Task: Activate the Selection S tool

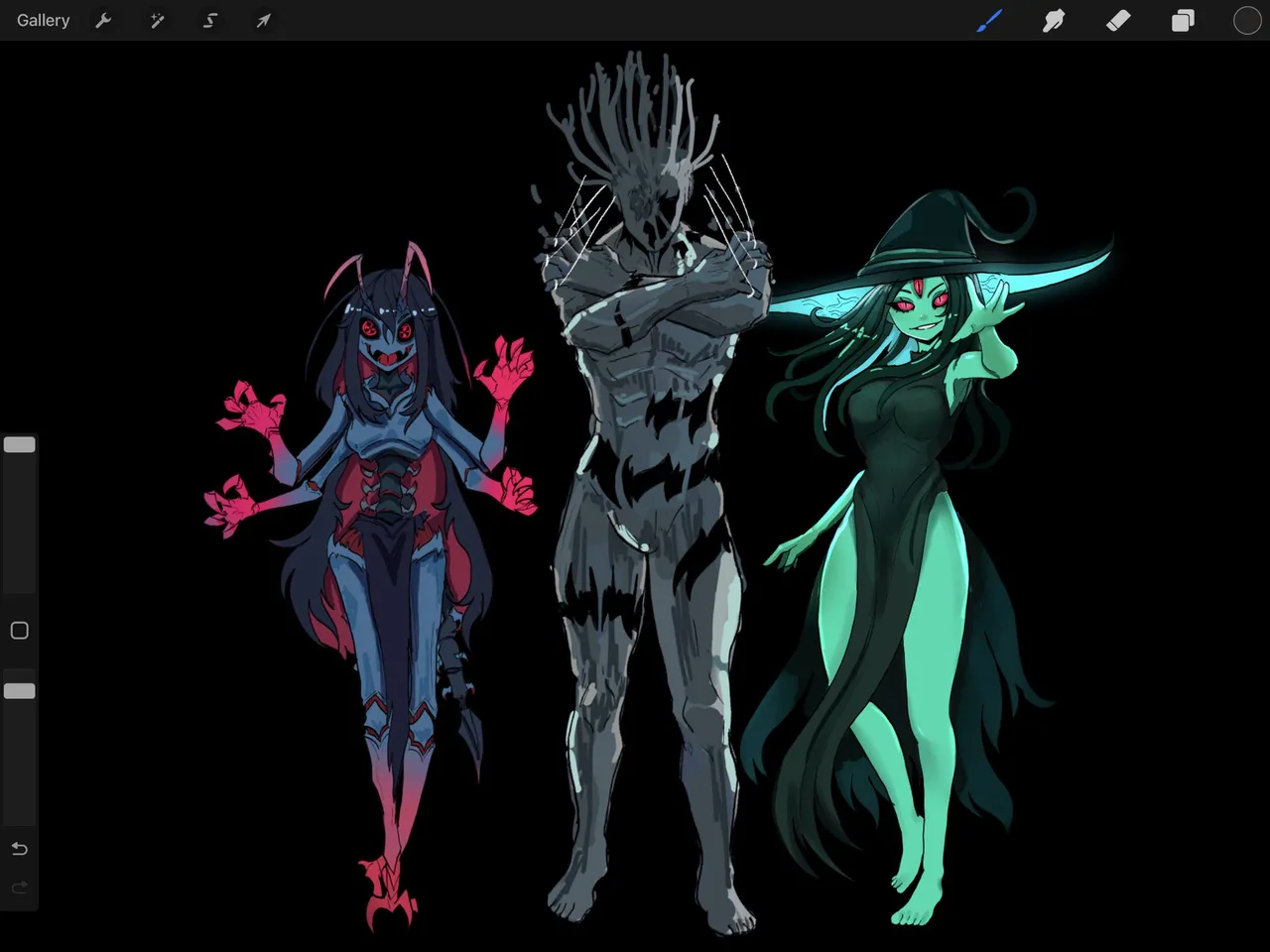Action: (x=210, y=20)
